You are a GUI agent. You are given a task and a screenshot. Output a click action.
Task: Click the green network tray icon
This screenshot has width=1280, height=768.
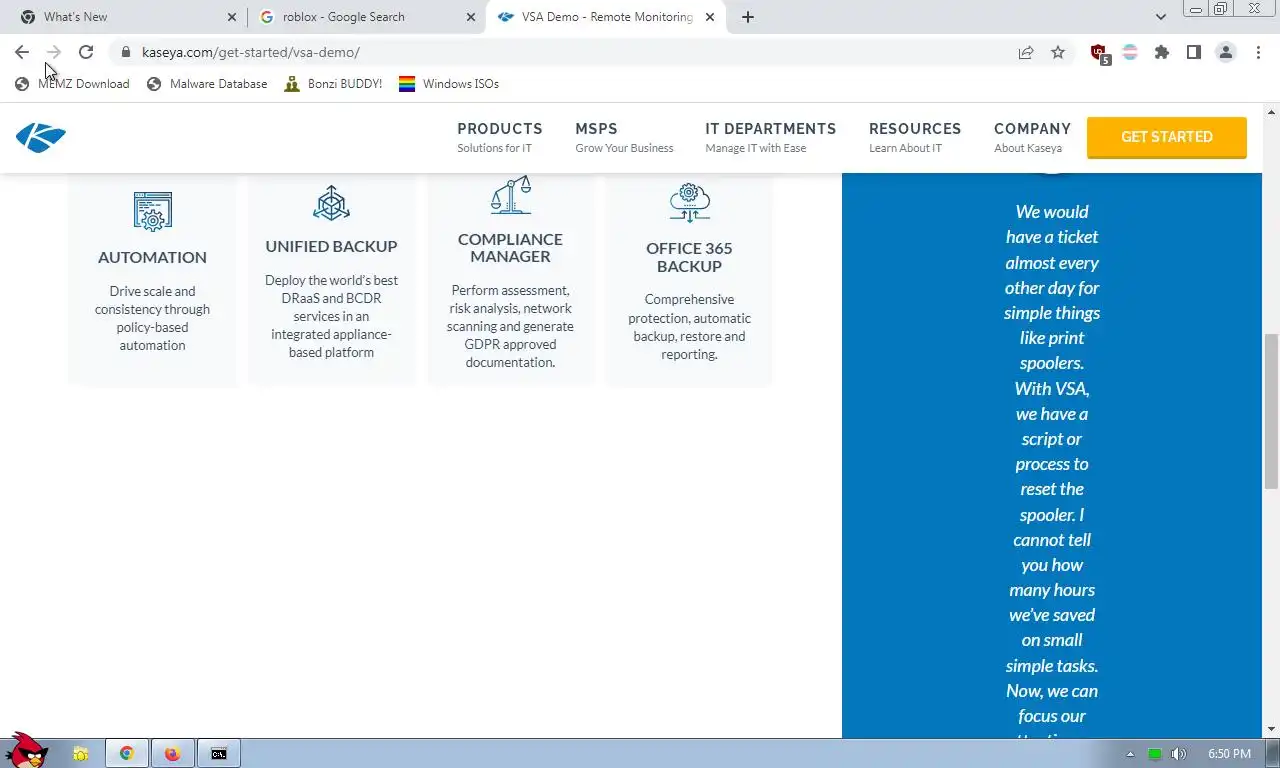pos(1154,754)
